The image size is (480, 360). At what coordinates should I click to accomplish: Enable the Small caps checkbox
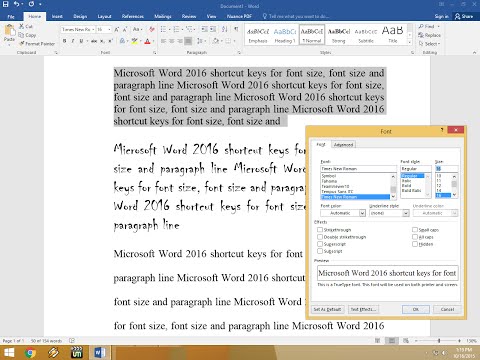point(415,230)
